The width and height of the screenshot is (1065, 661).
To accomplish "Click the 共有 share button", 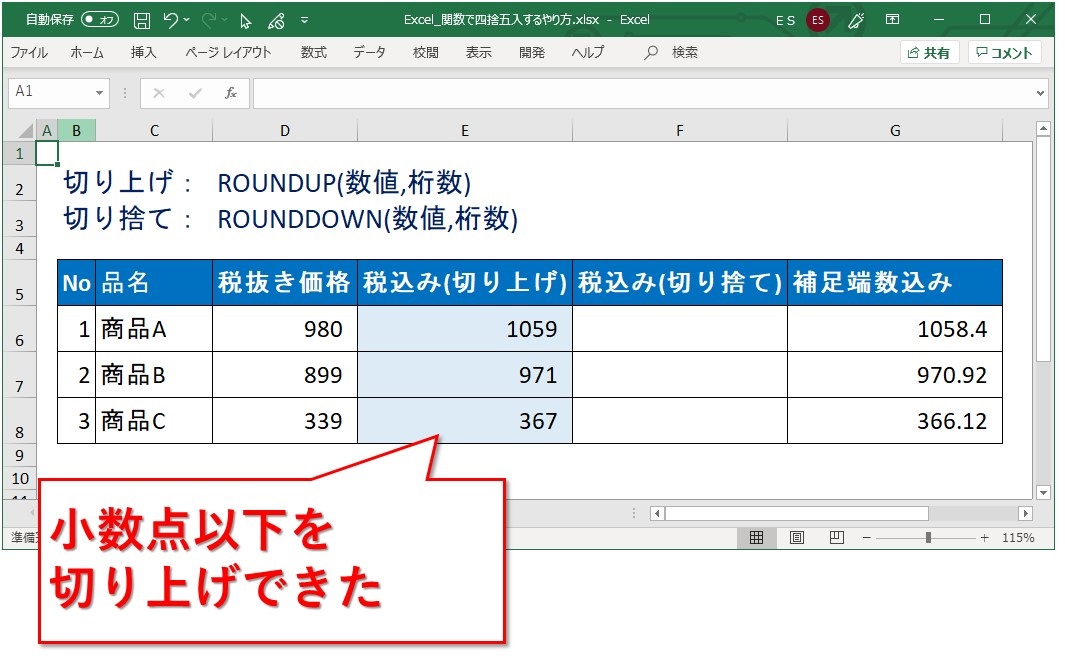I will tap(929, 53).
